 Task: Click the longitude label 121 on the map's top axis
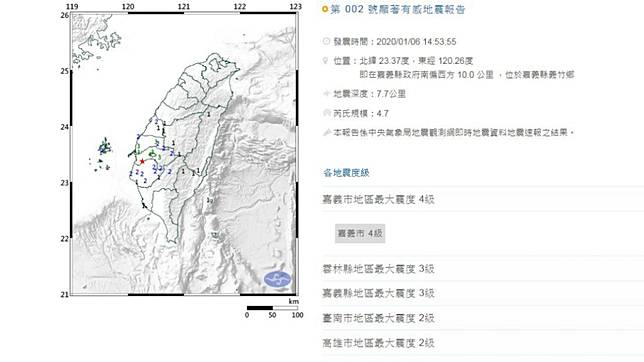184,7
